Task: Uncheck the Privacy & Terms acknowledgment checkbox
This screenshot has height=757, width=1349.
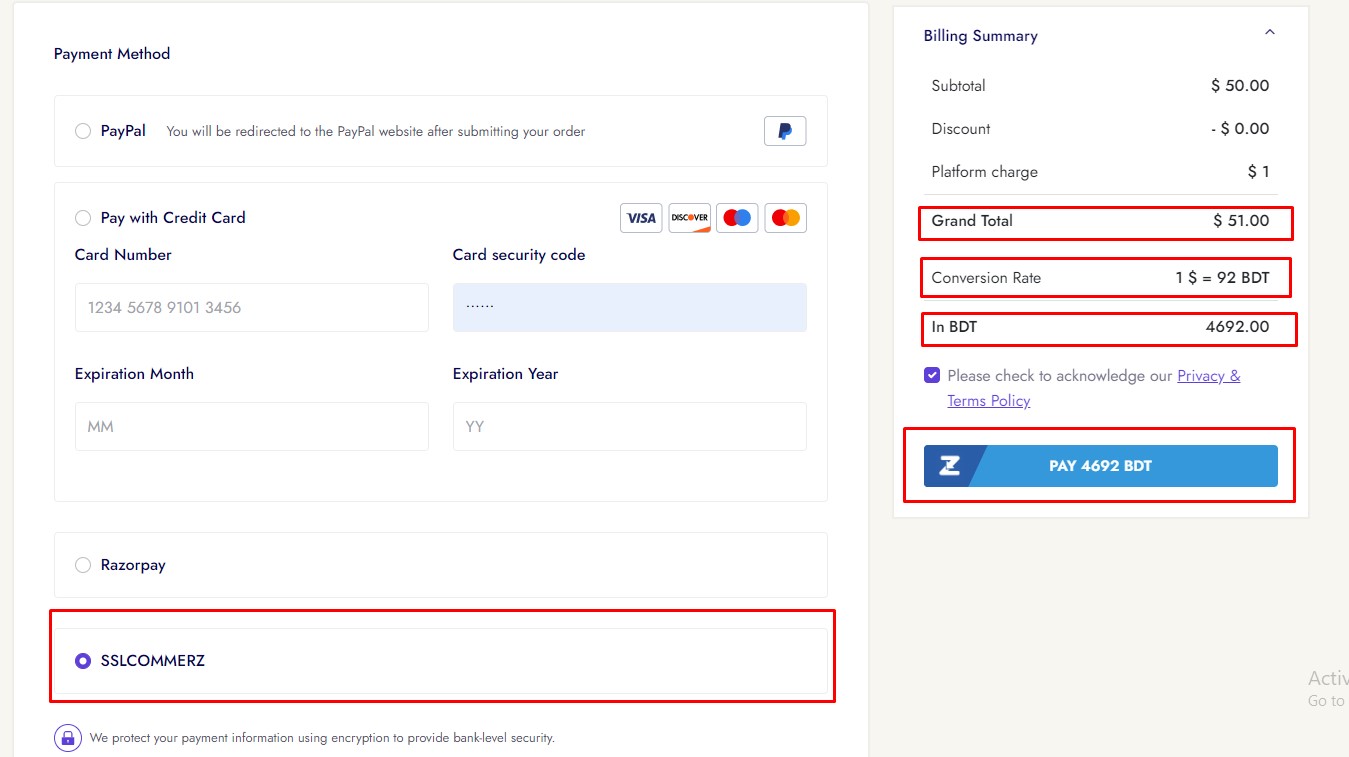Action: (x=932, y=376)
